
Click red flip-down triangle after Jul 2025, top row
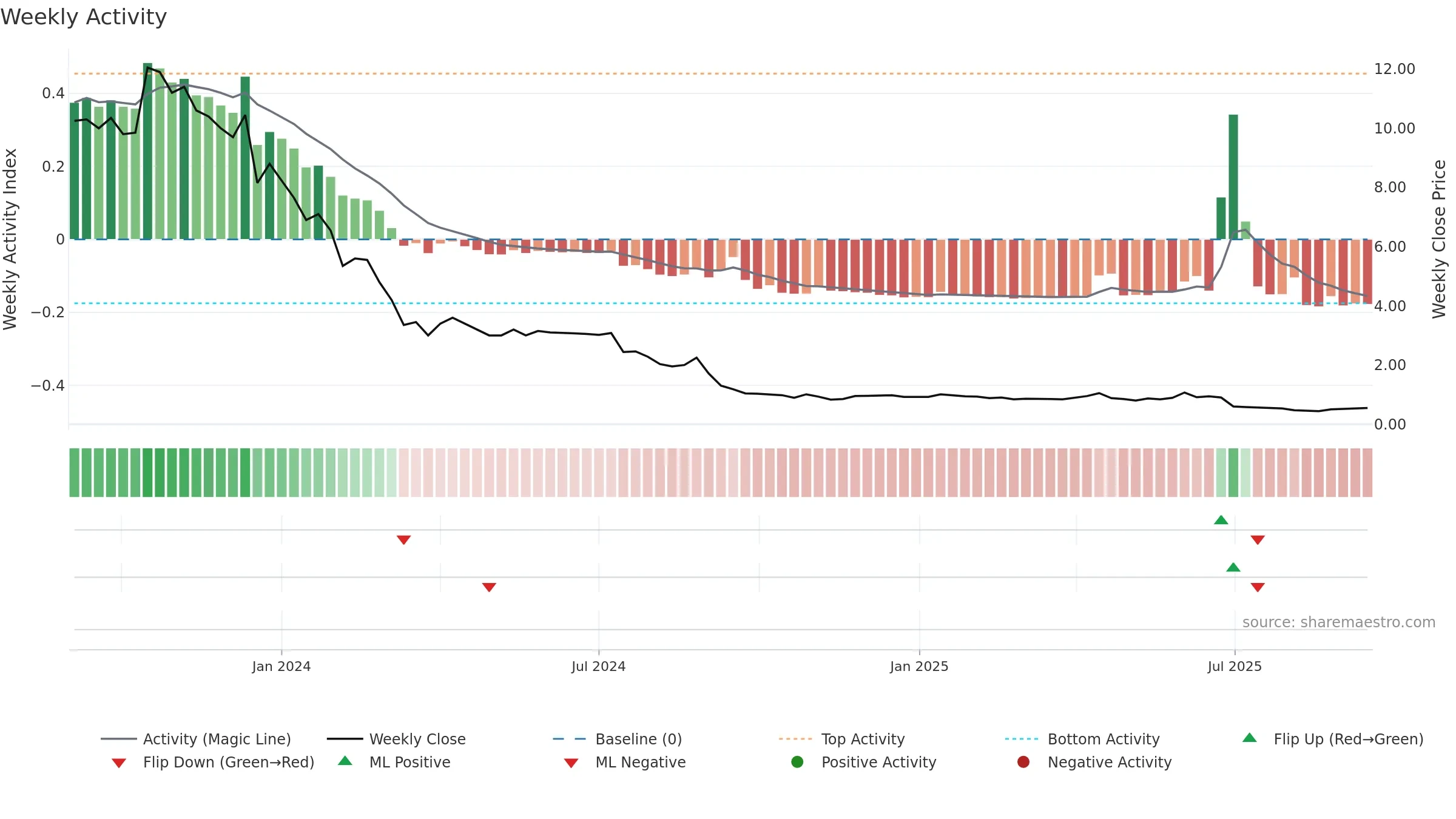pyautogui.click(x=1258, y=539)
